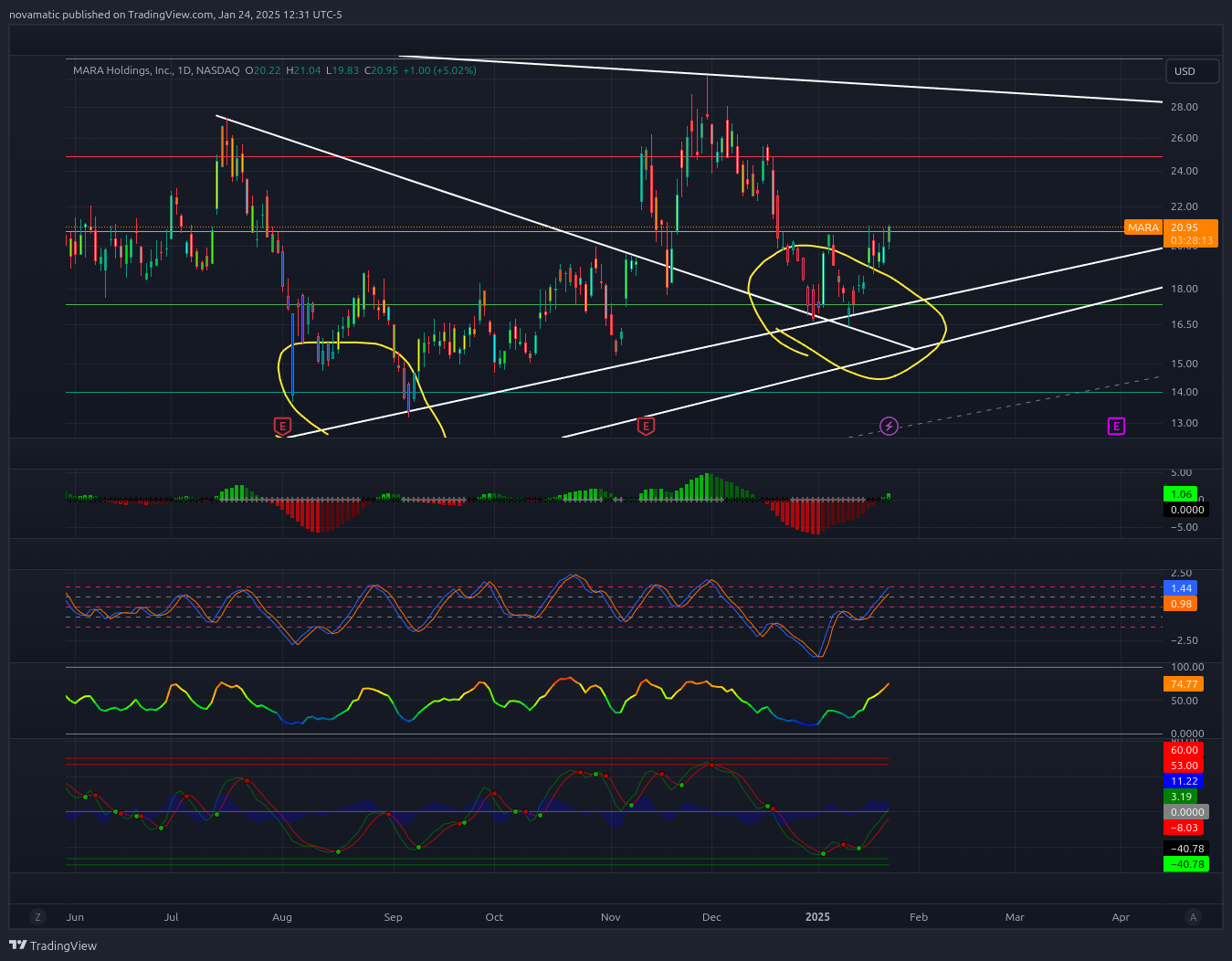
Task: Click the 15.00 price axis label
Action: click(1184, 364)
